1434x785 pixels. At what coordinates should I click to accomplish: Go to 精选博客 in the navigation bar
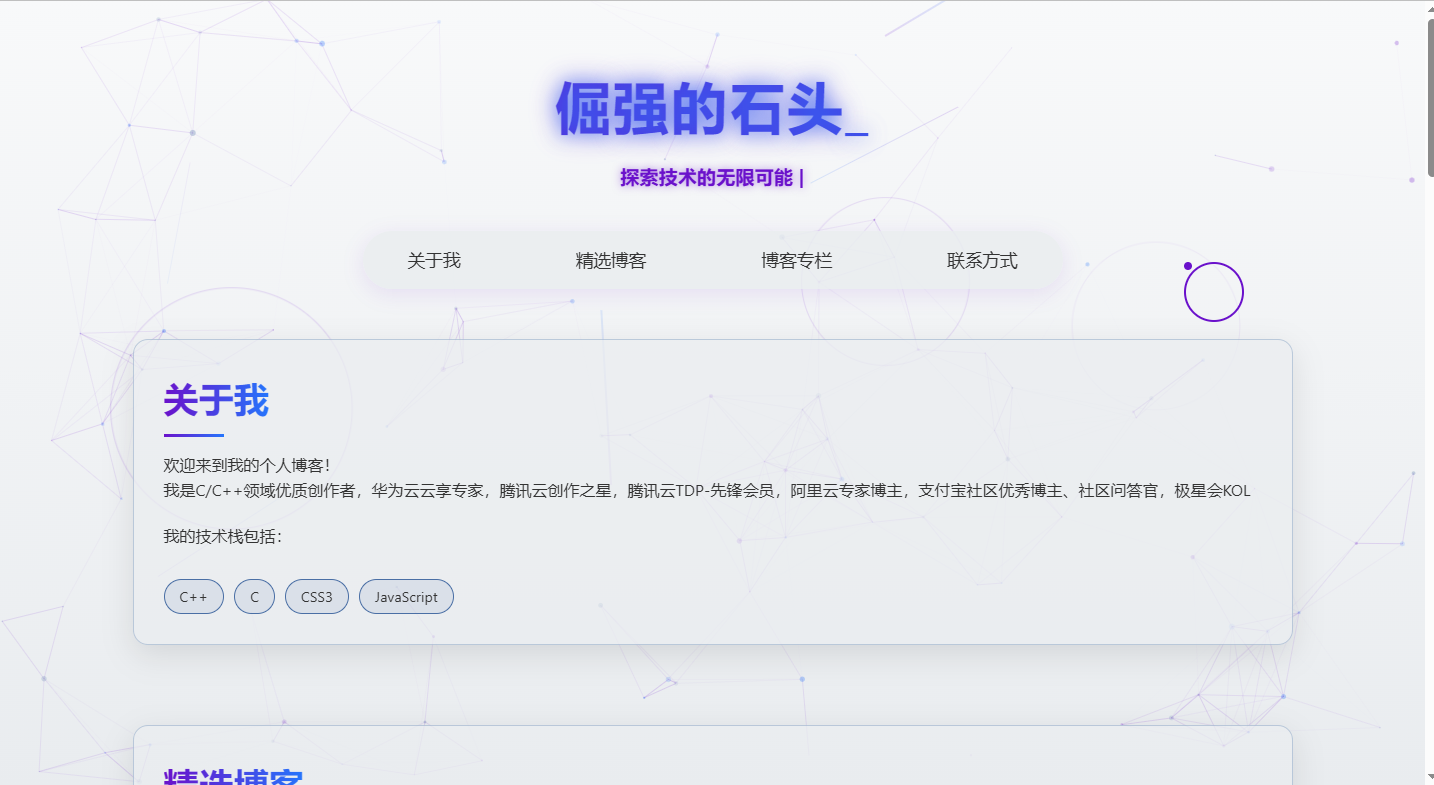(x=611, y=261)
